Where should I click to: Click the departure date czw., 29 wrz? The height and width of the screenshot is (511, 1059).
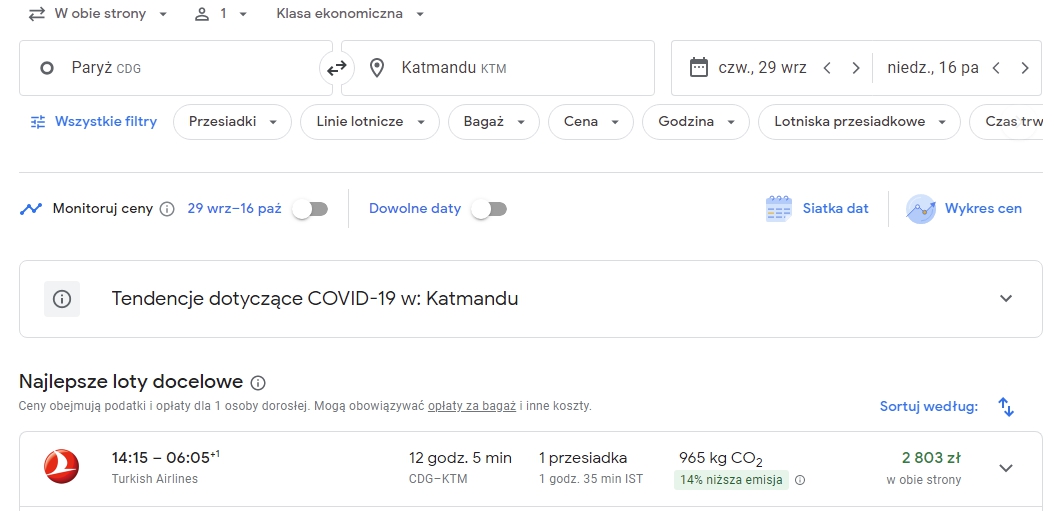[763, 68]
